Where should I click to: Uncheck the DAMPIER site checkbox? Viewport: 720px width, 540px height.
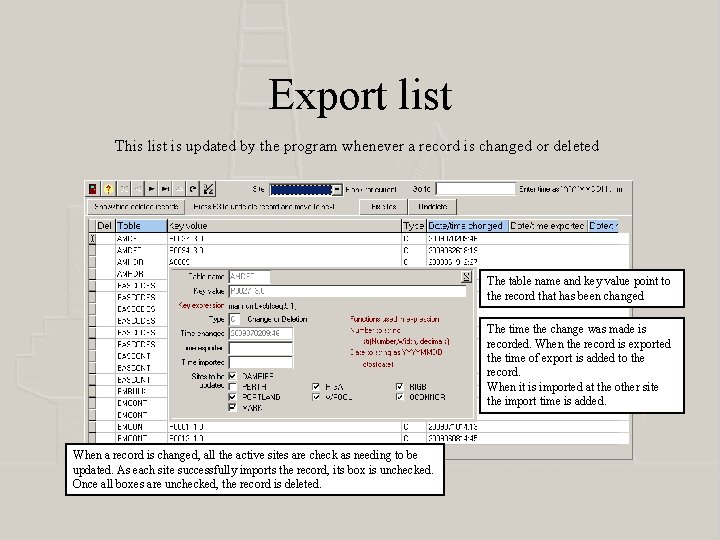pos(232,376)
